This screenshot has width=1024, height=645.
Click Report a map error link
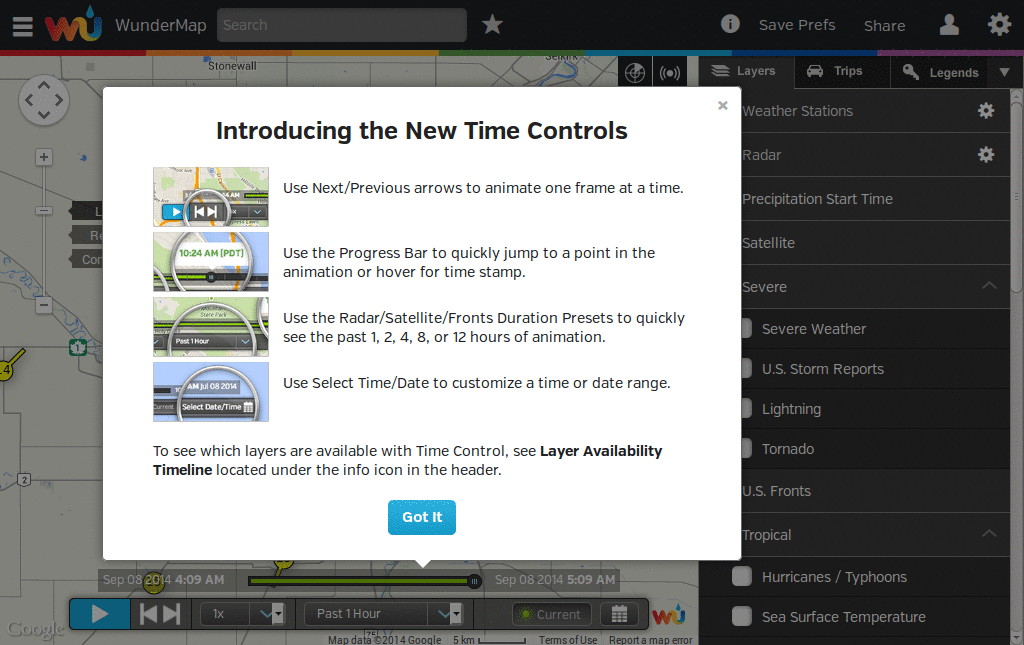[x=650, y=640]
